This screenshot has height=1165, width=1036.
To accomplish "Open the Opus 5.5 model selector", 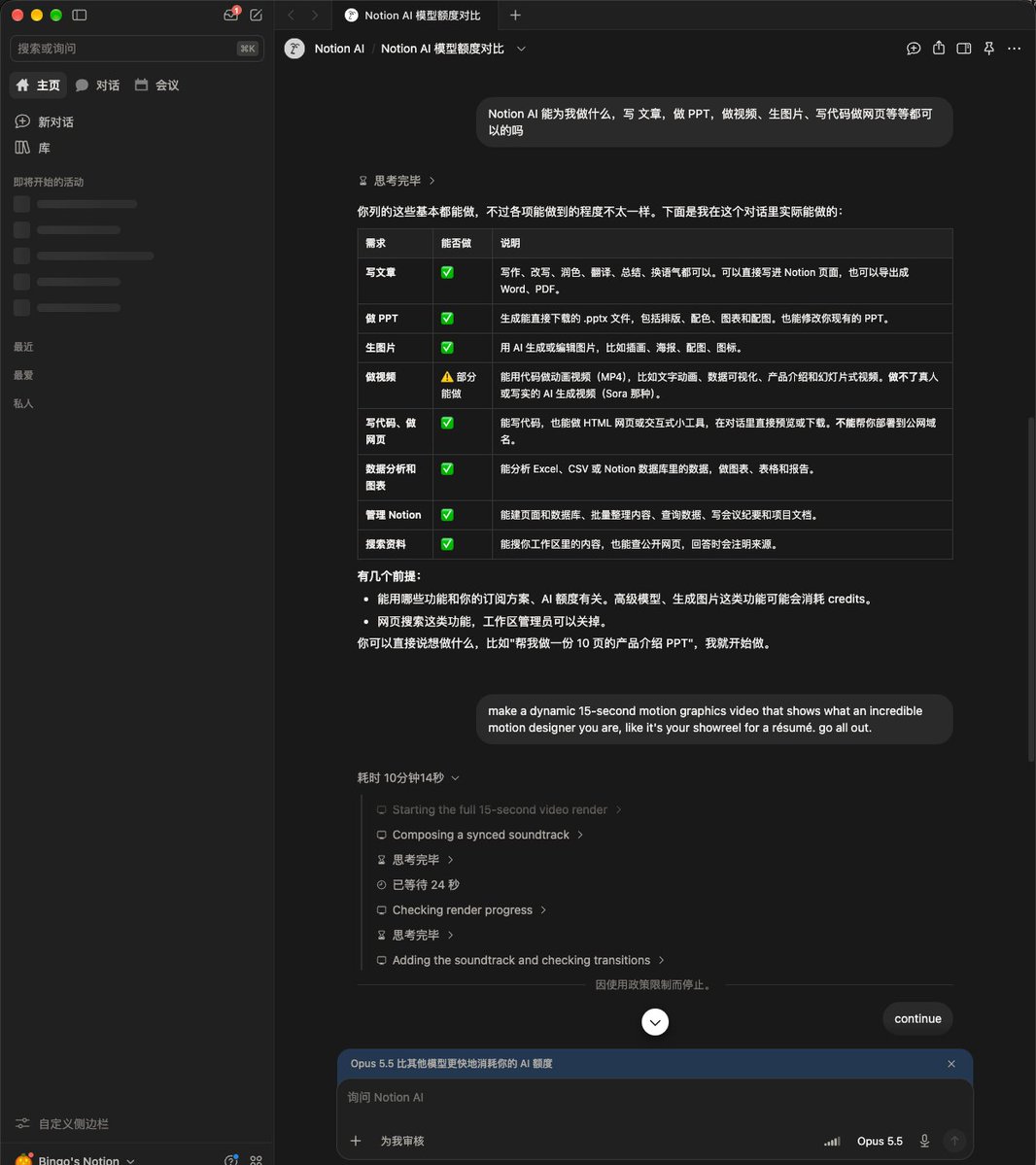I will pos(880,1142).
